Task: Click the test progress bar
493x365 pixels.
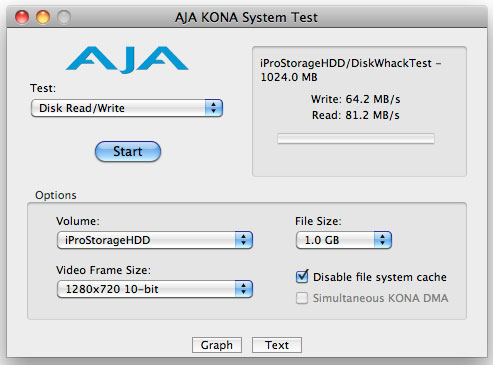Action: (x=356, y=138)
